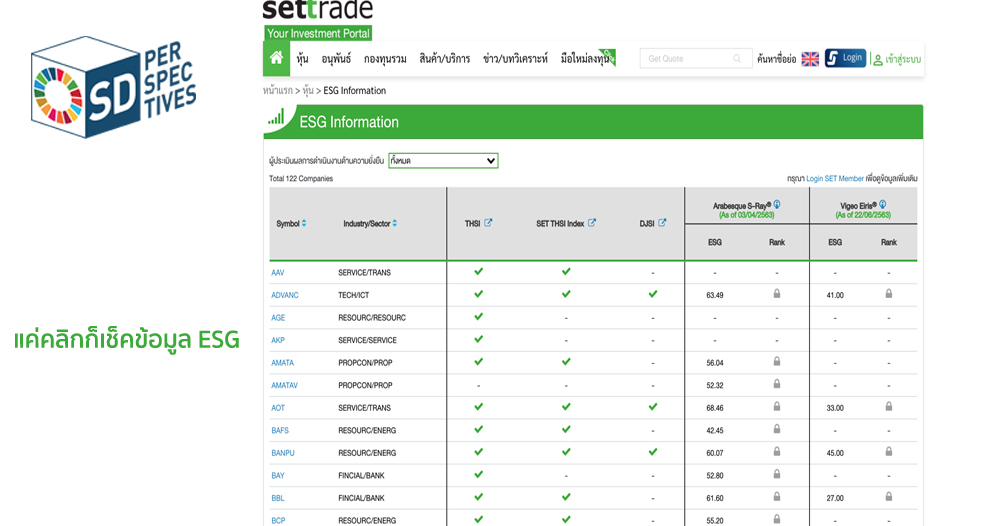Click AOT Vigeo rank lock icon

point(889,406)
